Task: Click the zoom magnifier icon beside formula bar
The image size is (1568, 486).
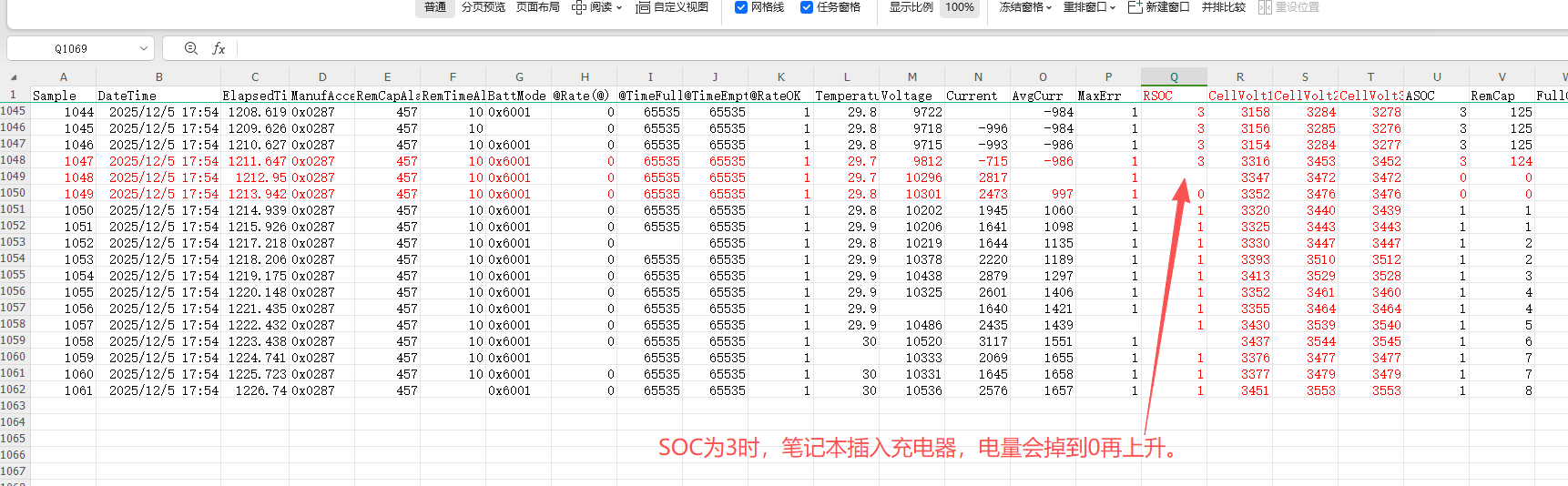Action: 191,48
